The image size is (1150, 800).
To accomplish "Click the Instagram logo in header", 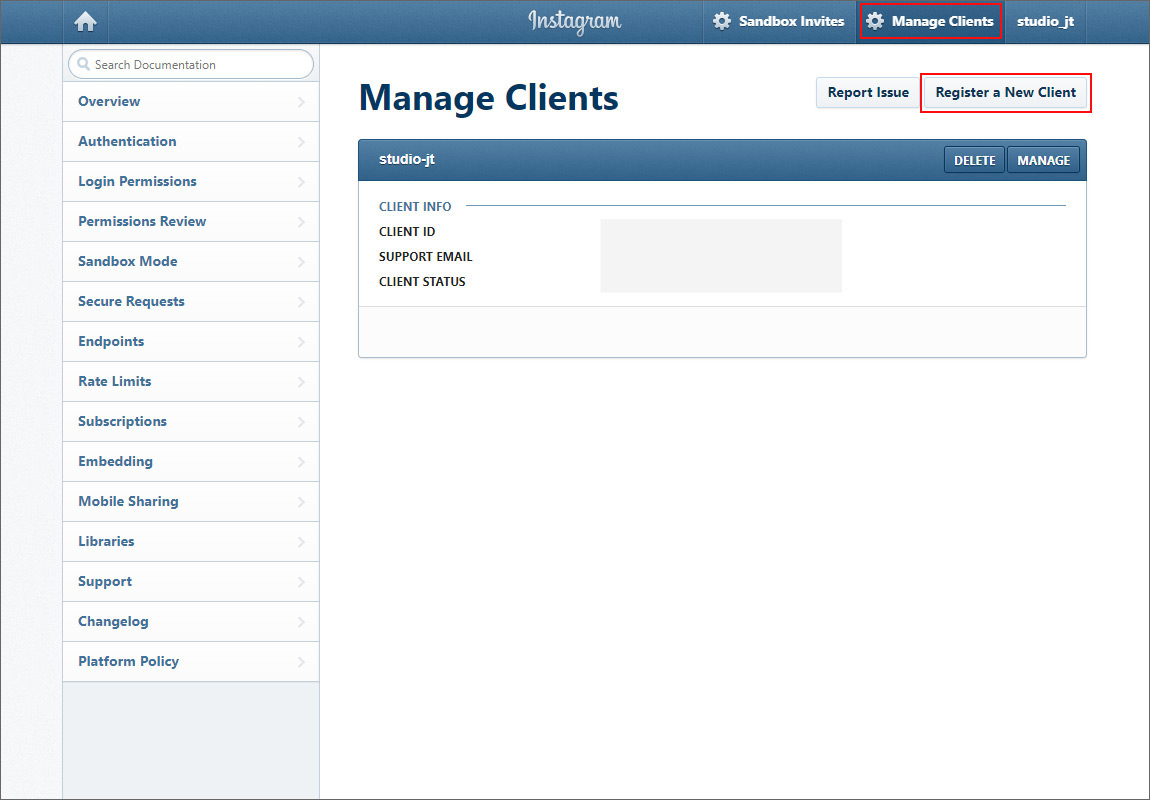I will (574, 21).
